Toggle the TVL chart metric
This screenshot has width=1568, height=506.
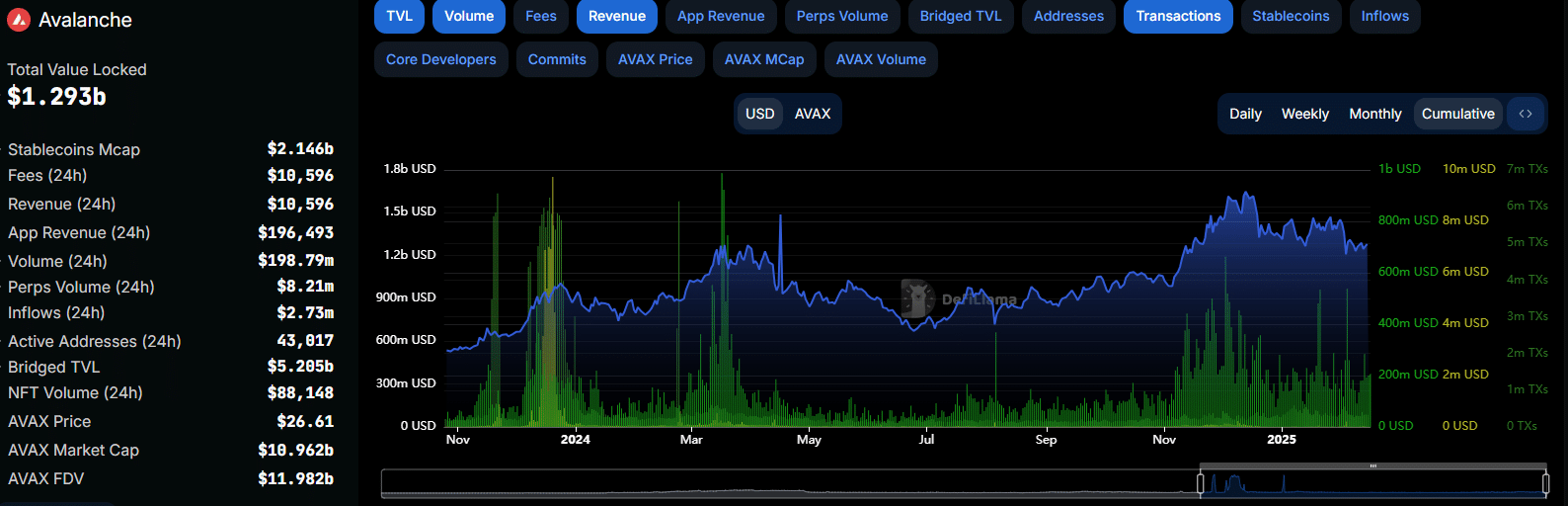[x=400, y=16]
